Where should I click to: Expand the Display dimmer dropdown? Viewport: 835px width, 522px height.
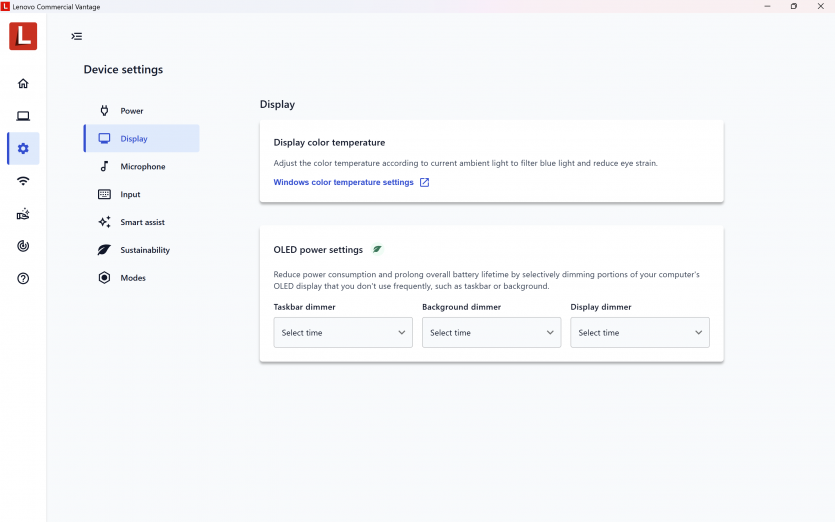click(x=639, y=333)
